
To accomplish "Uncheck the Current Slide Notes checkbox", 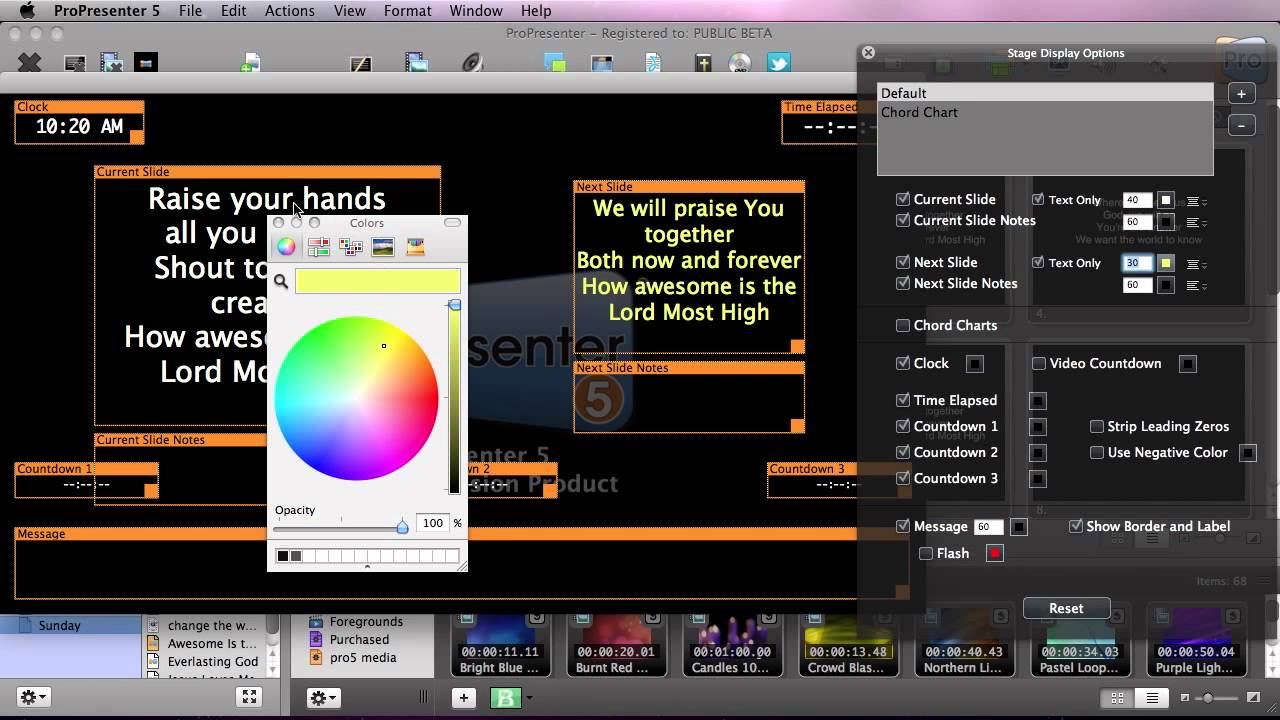I will (x=903, y=220).
